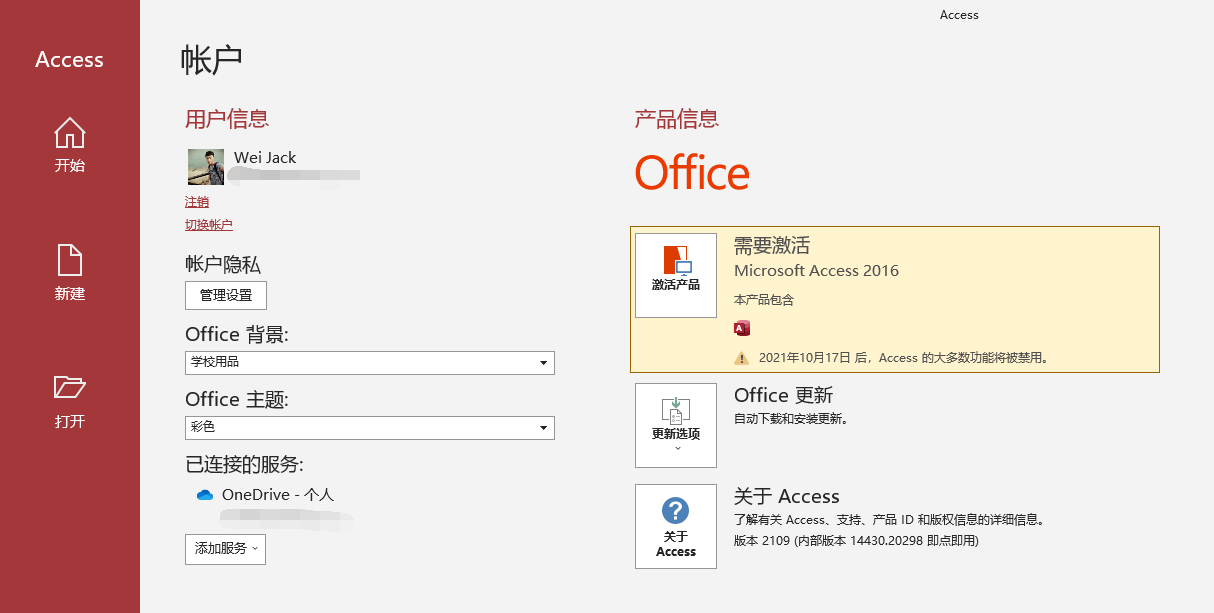Open the 添加服务 dropdown button

click(x=225, y=549)
